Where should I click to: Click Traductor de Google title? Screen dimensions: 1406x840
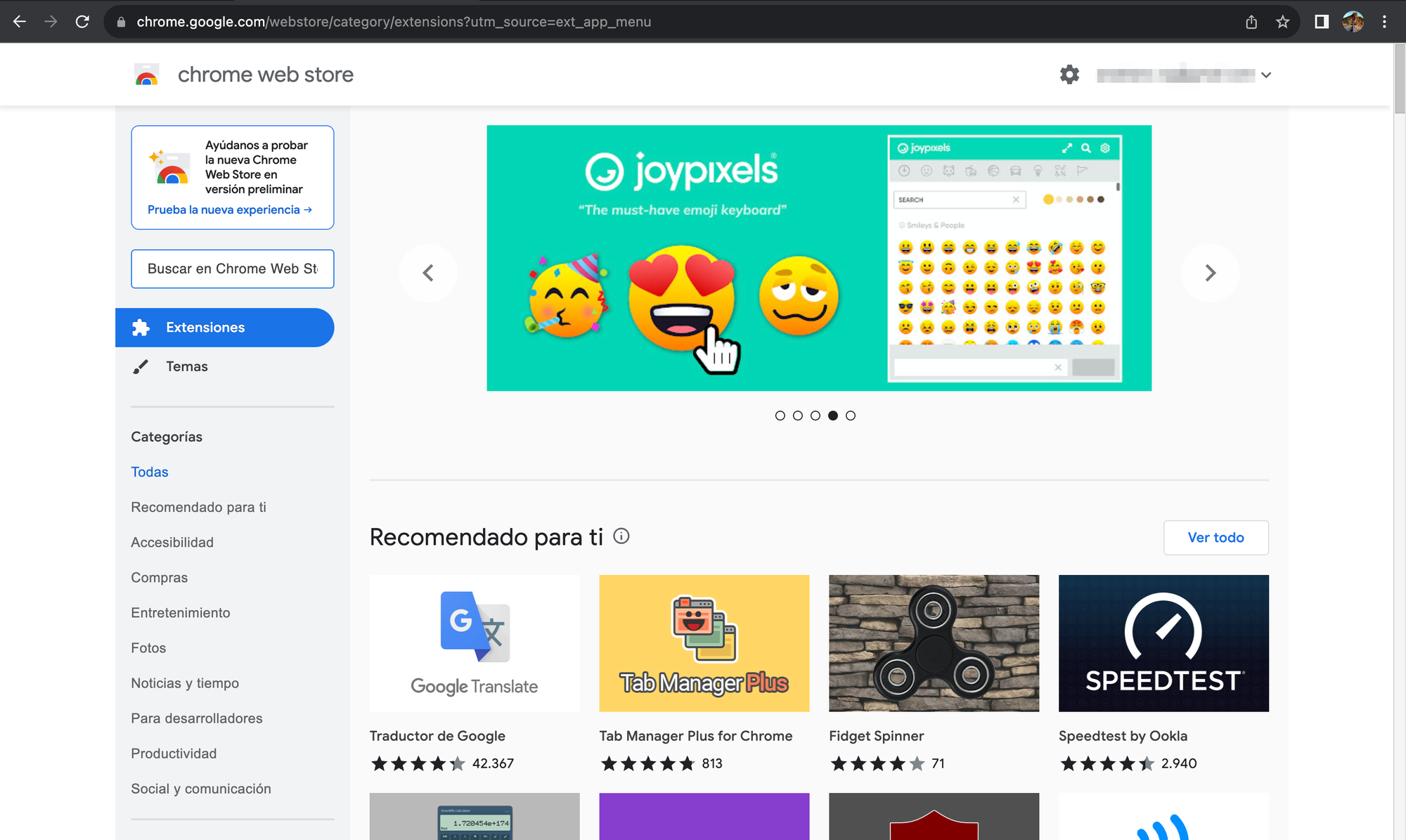click(437, 736)
